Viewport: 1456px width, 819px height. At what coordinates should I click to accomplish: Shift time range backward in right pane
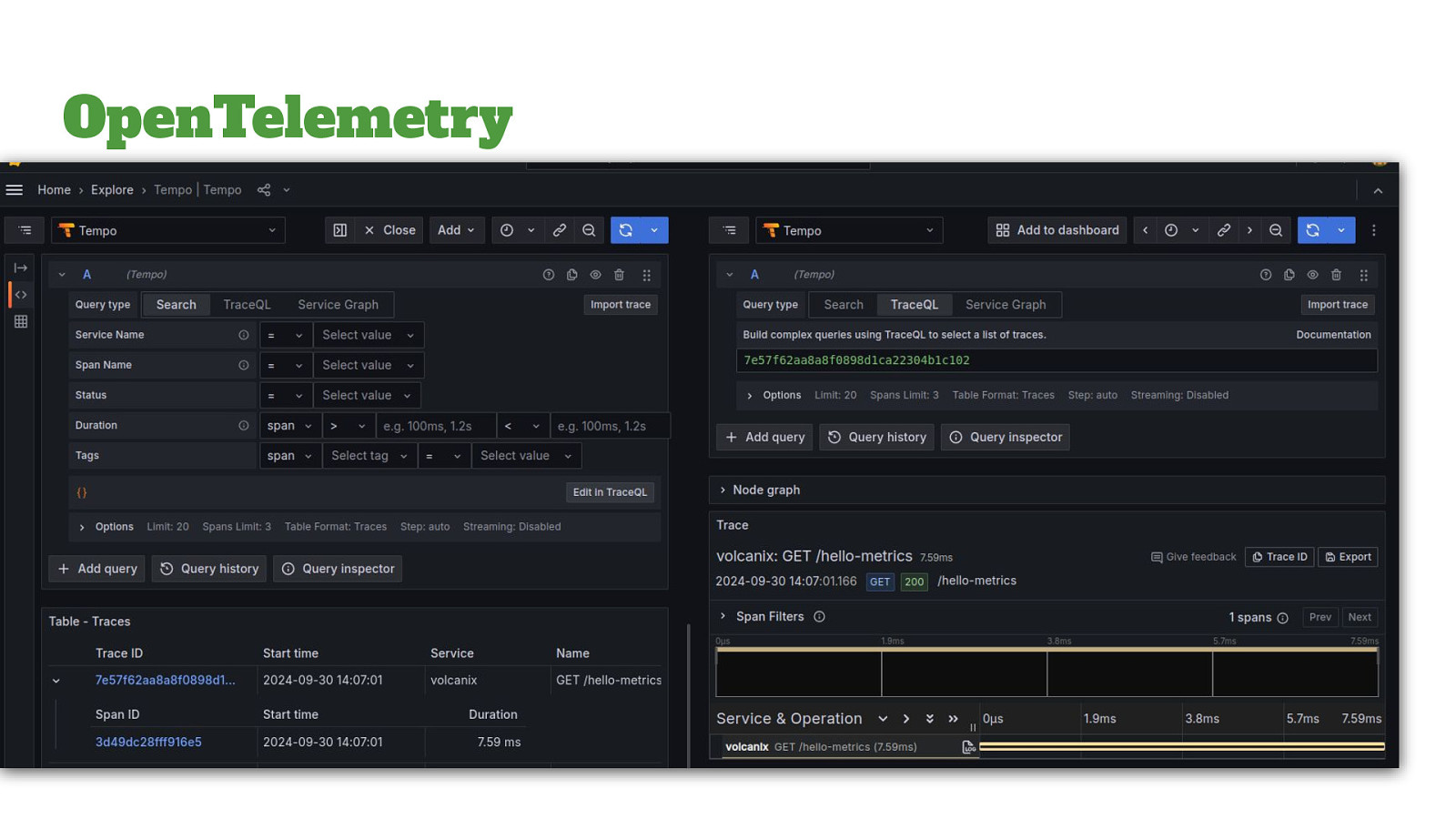[x=1146, y=230]
